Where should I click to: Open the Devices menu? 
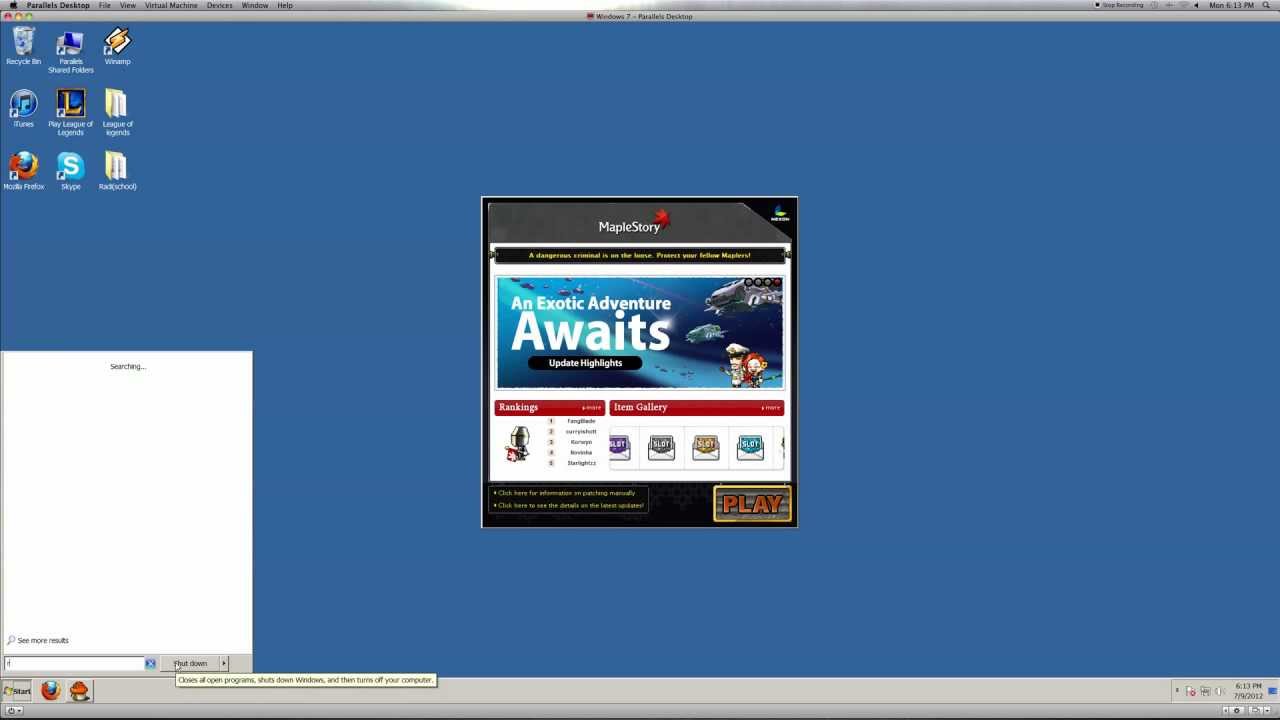pyautogui.click(x=220, y=5)
